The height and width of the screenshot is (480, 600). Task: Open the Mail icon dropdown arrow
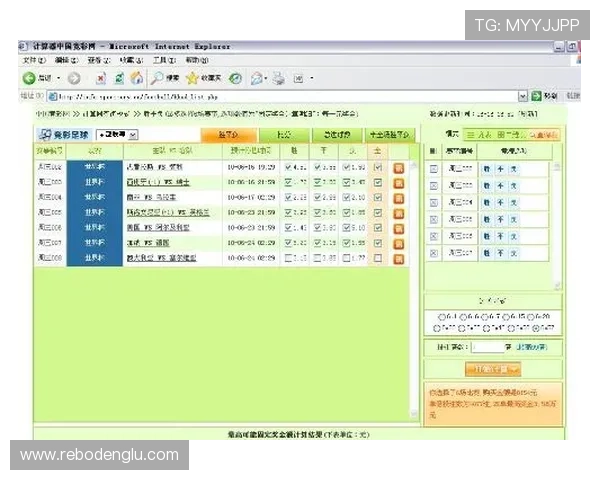tap(266, 78)
